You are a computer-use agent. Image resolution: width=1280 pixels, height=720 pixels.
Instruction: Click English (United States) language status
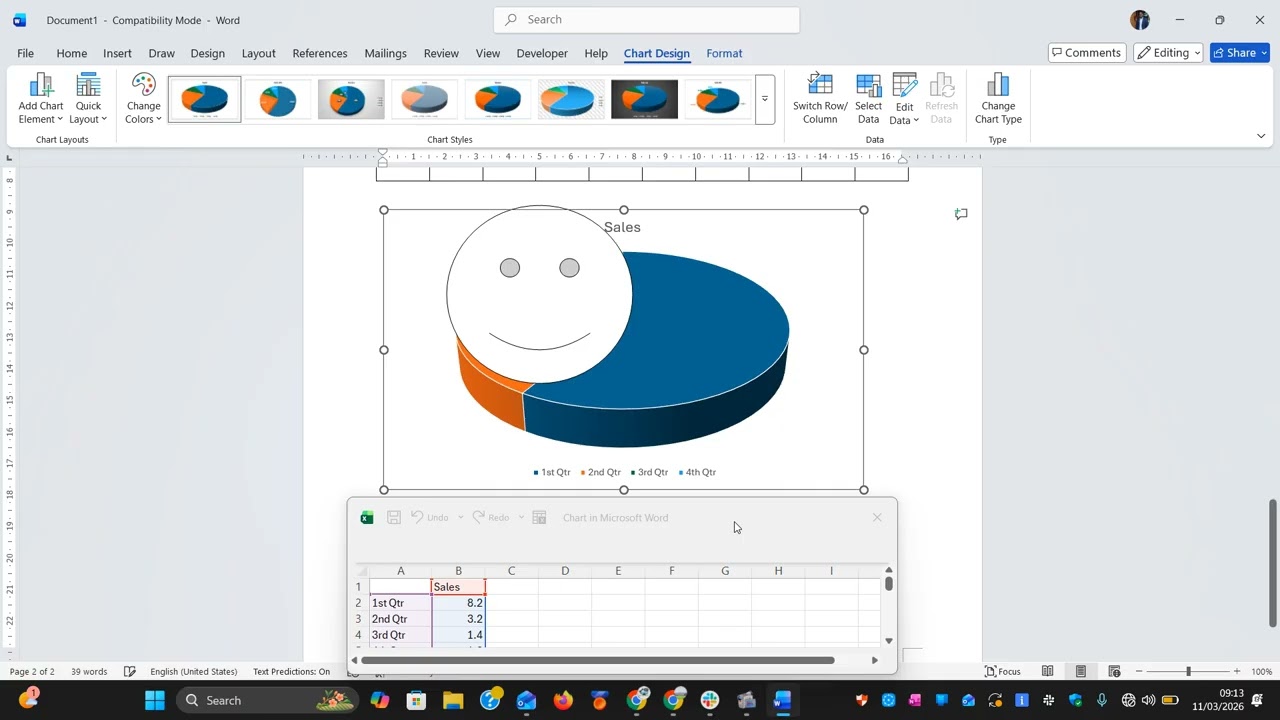click(194, 672)
